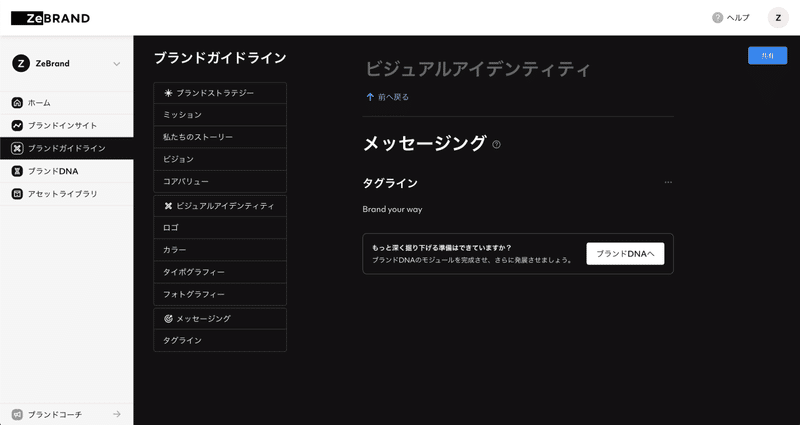
Task: Click the blue share button
Action: [767, 56]
